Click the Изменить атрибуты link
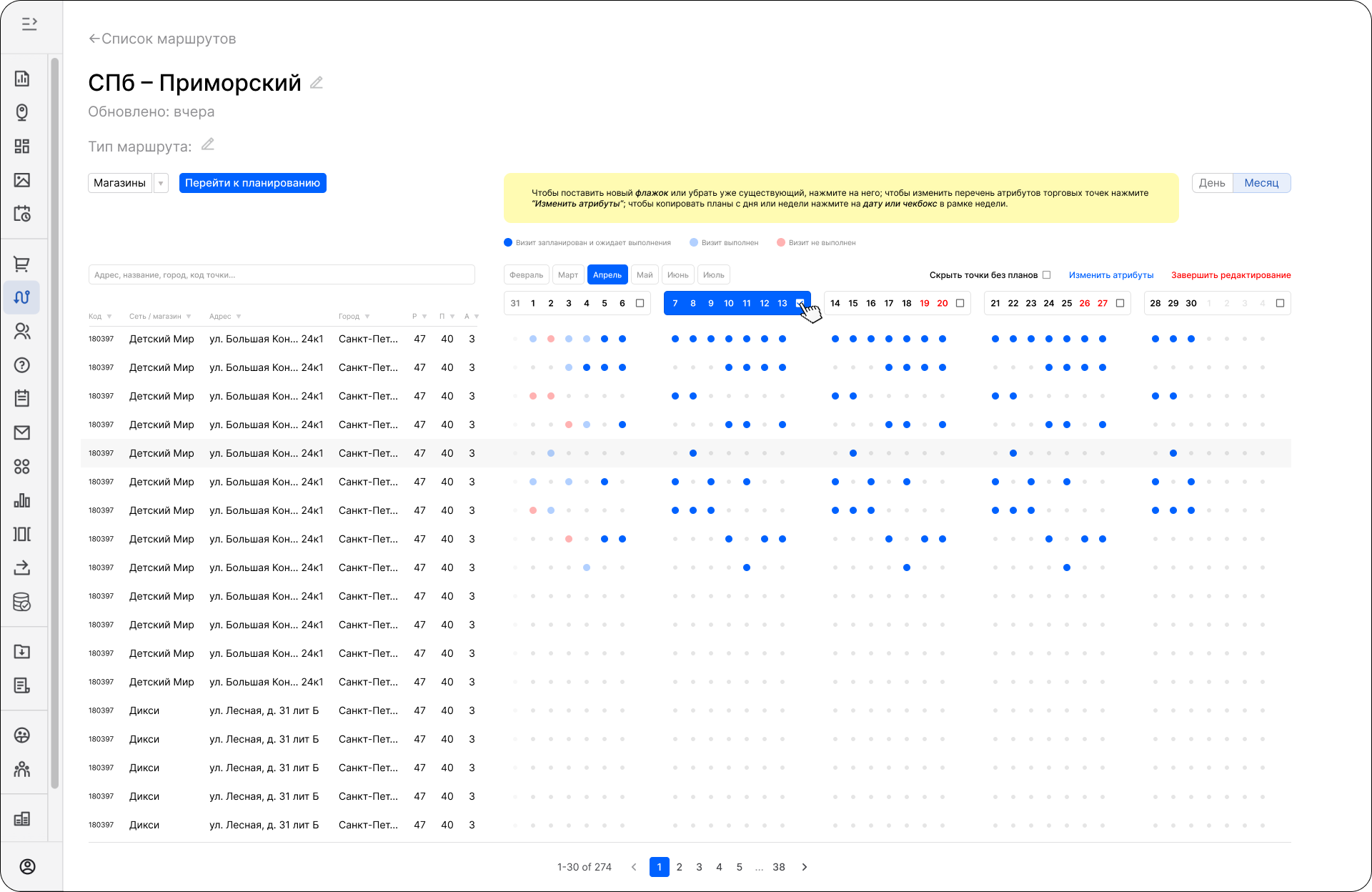 (1110, 274)
